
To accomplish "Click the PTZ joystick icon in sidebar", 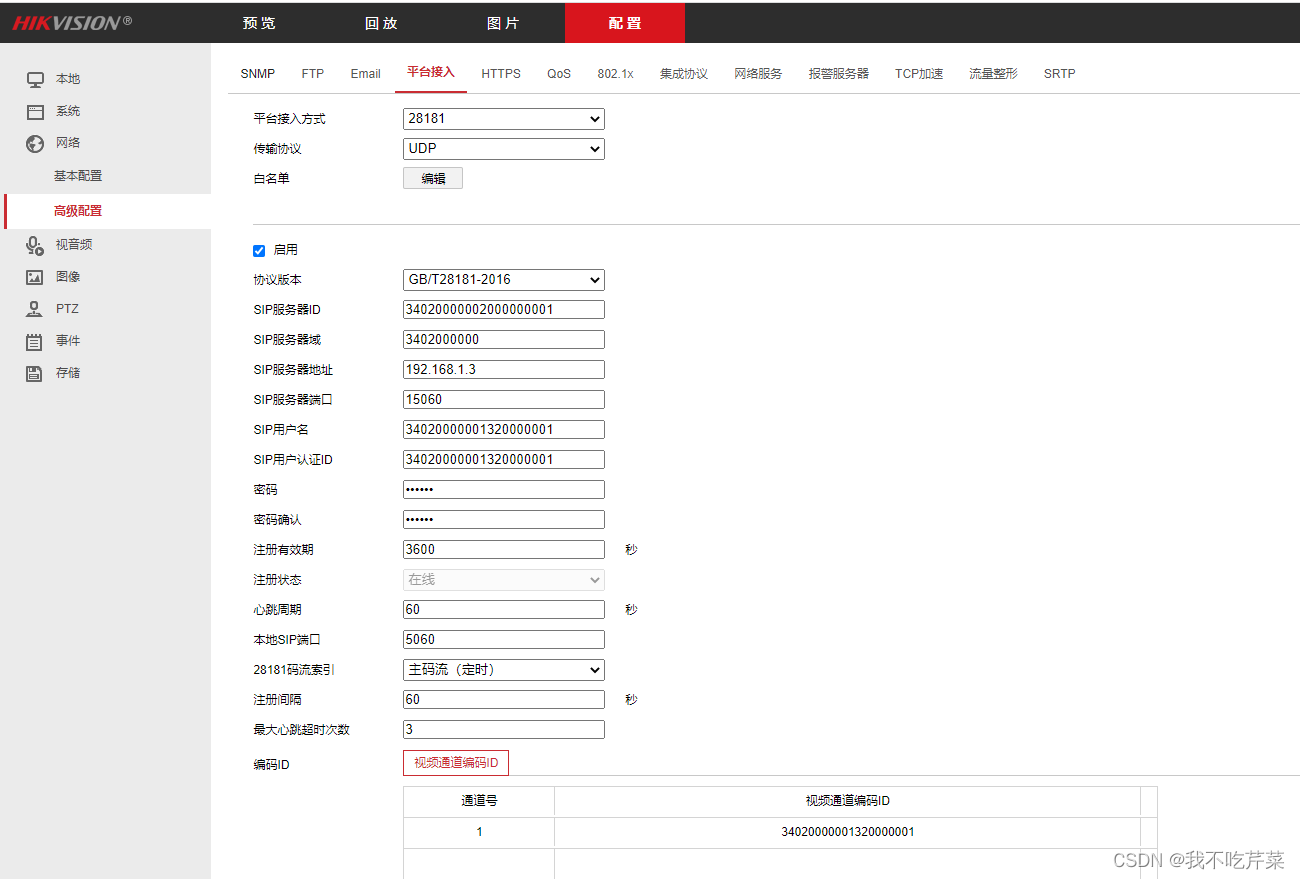I will tap(35, 309).
